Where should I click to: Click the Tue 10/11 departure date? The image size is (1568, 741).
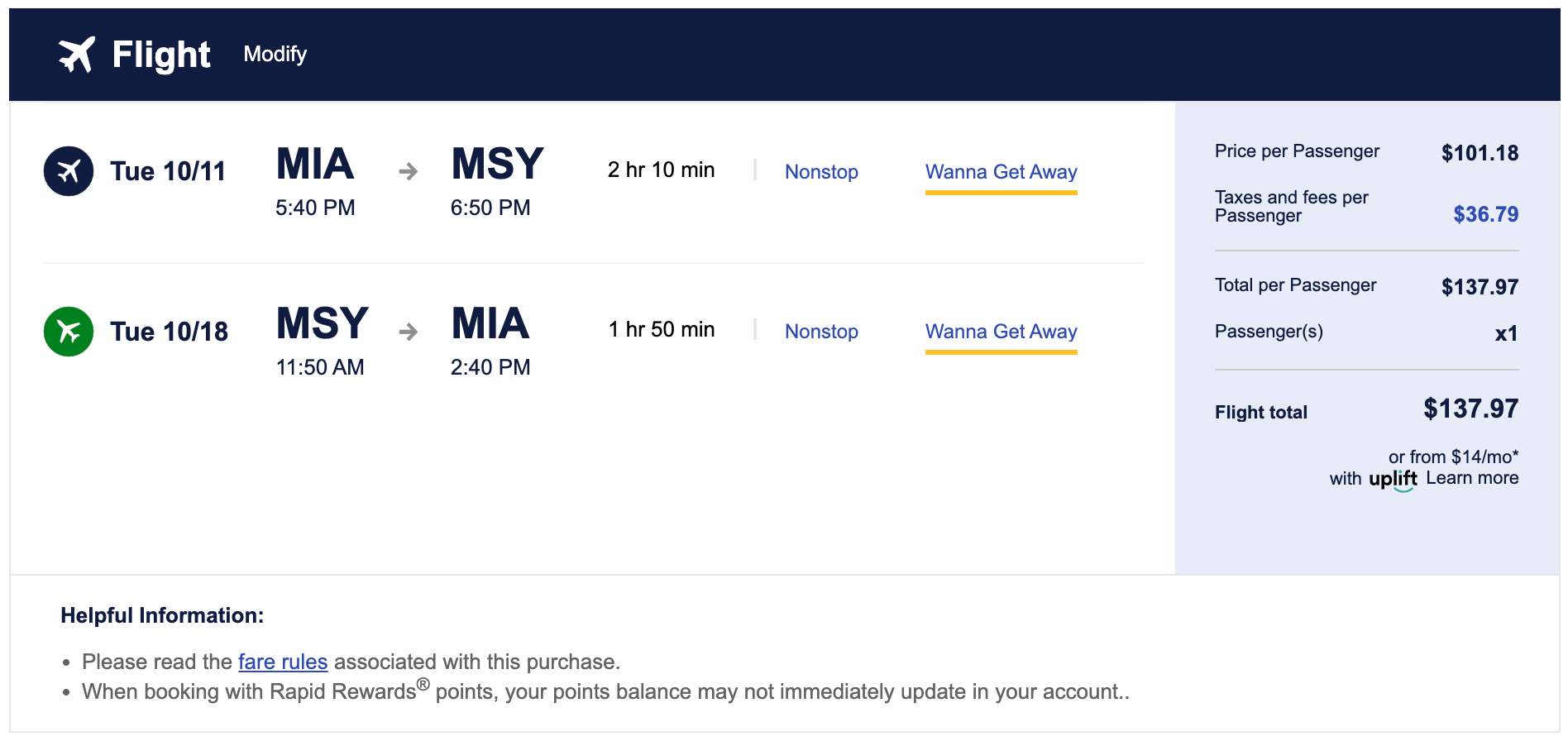(168, 171)
